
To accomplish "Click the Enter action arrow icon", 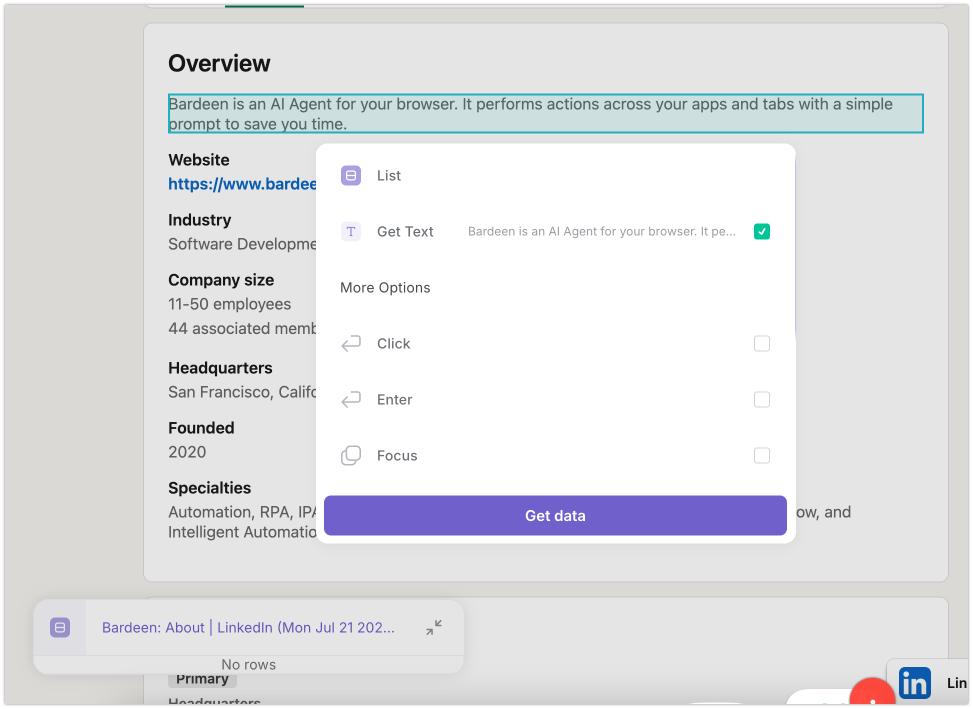I will pos(351,399).
